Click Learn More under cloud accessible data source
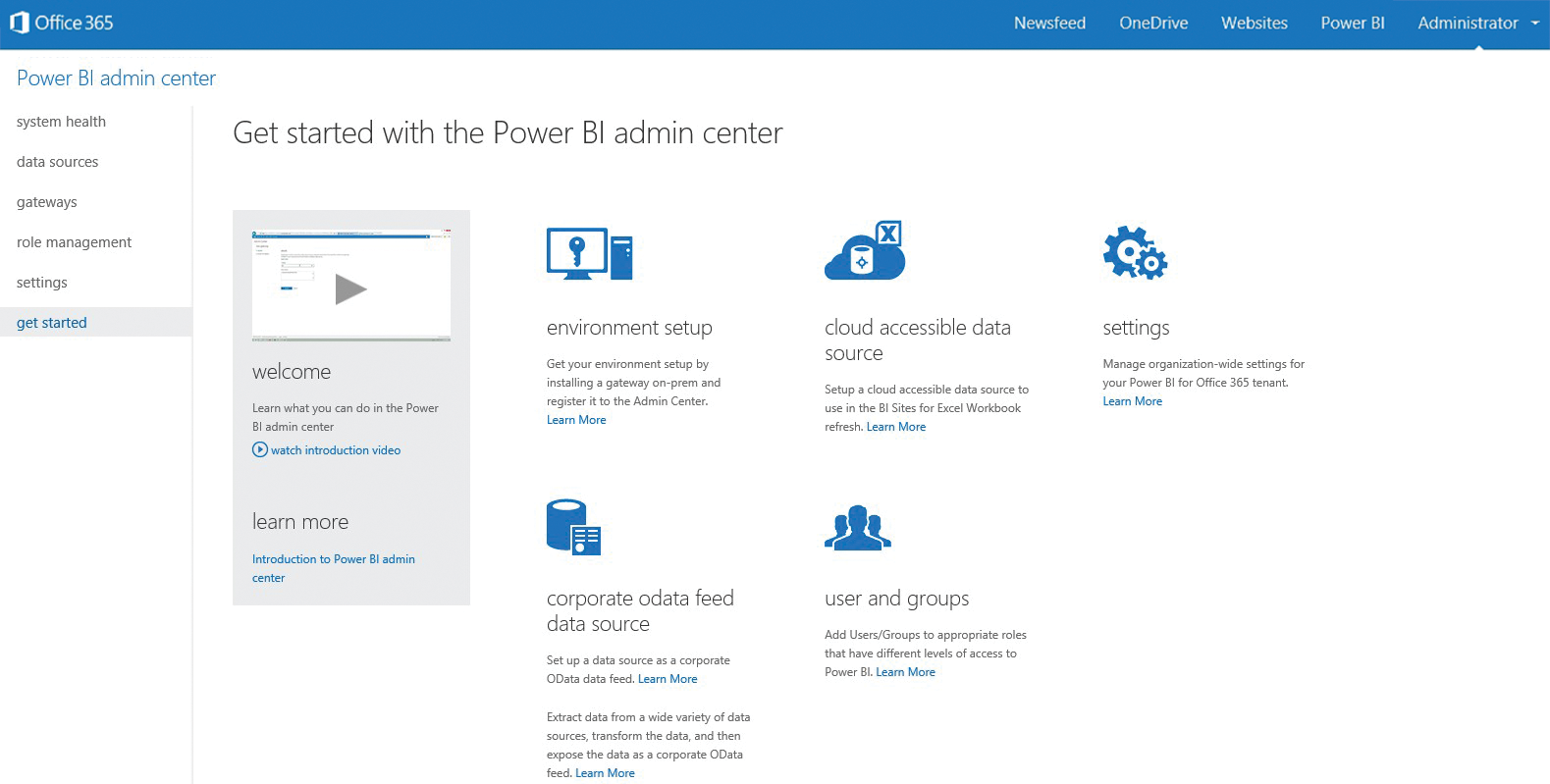The image size is (1550, 784). (896, 427)
